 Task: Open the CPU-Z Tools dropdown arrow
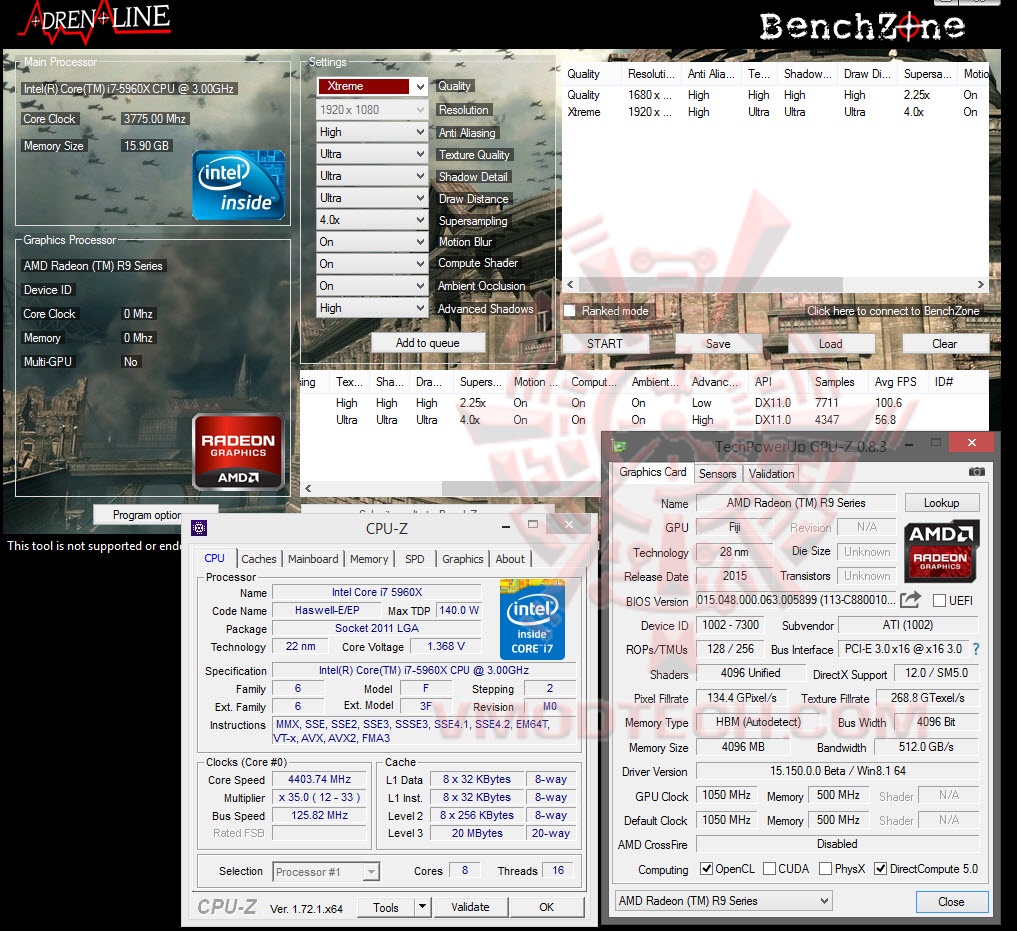422,906
